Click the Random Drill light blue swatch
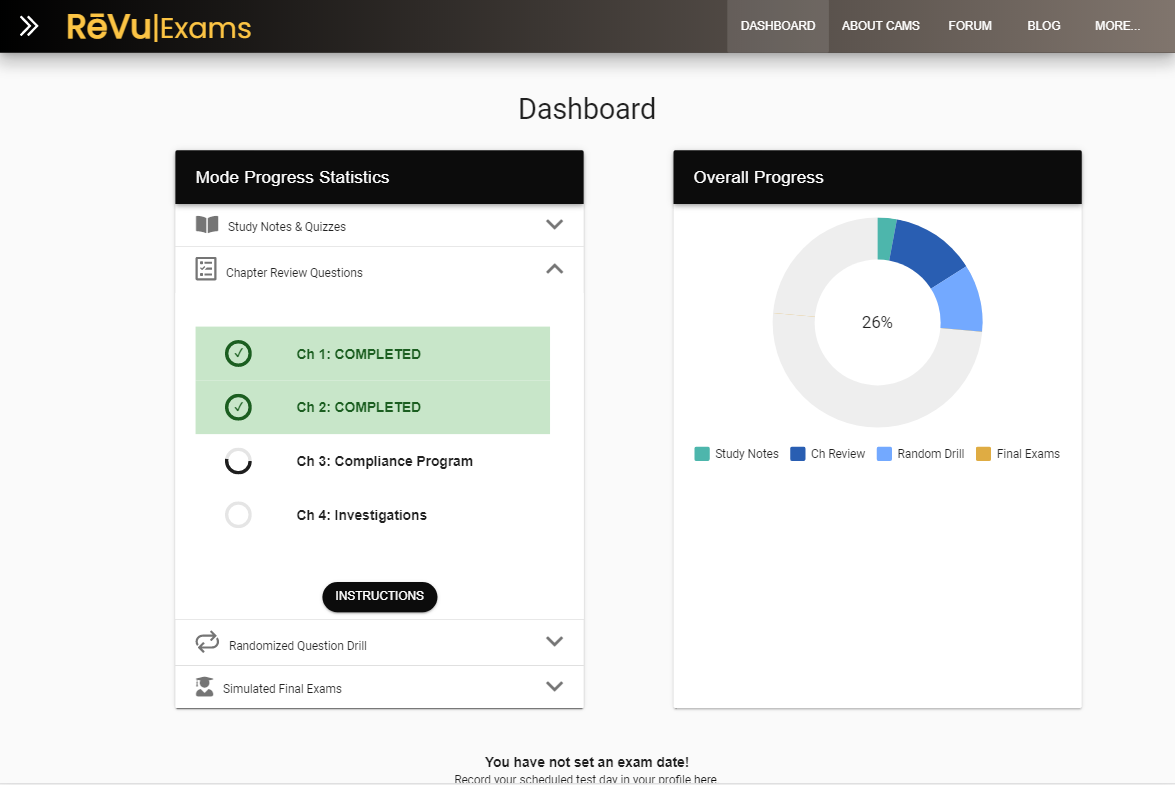Image resolution: width=1175 pixels, height=785 pixels. click(884, 454)
